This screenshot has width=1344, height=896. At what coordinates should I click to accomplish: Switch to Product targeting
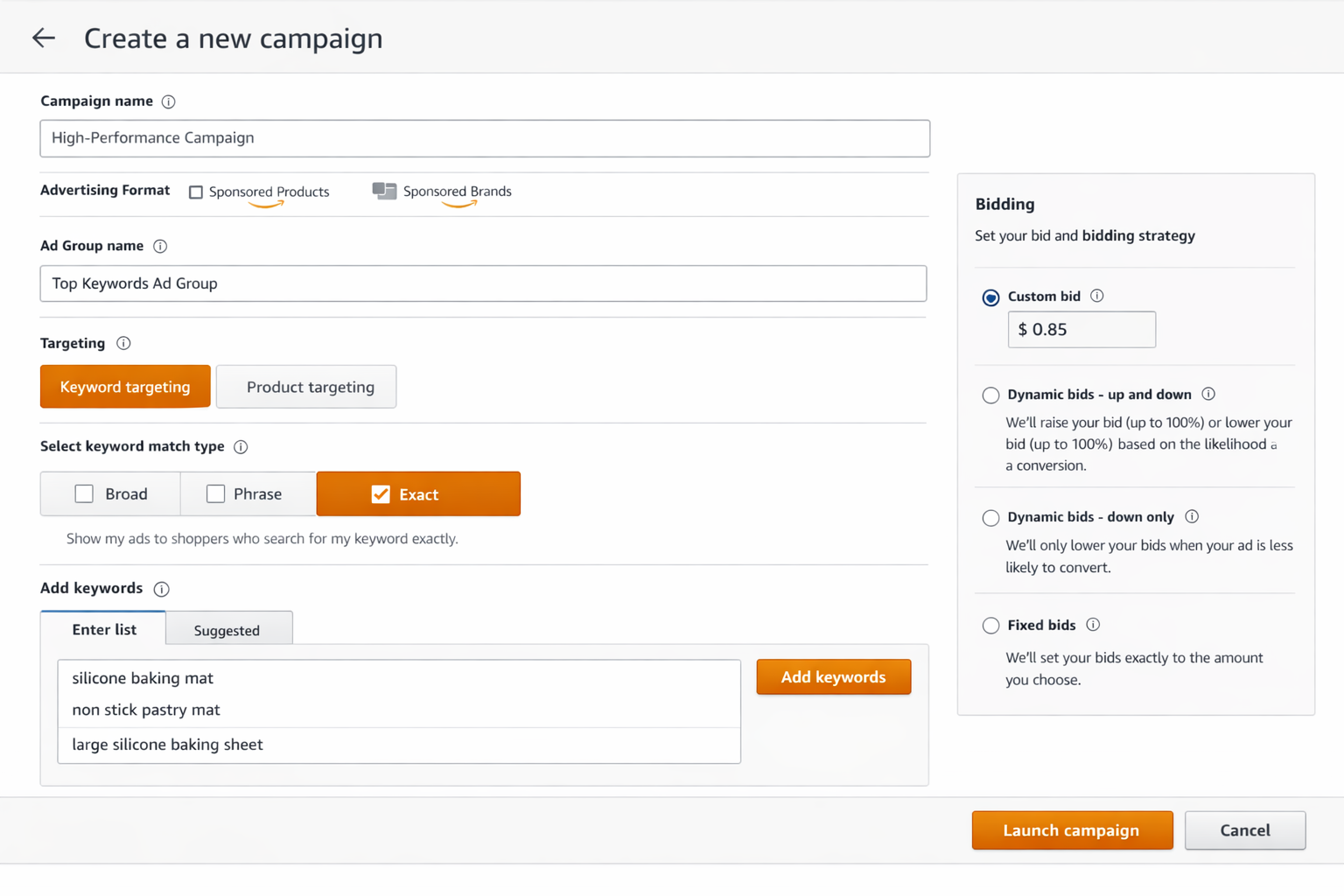(306, 387)
